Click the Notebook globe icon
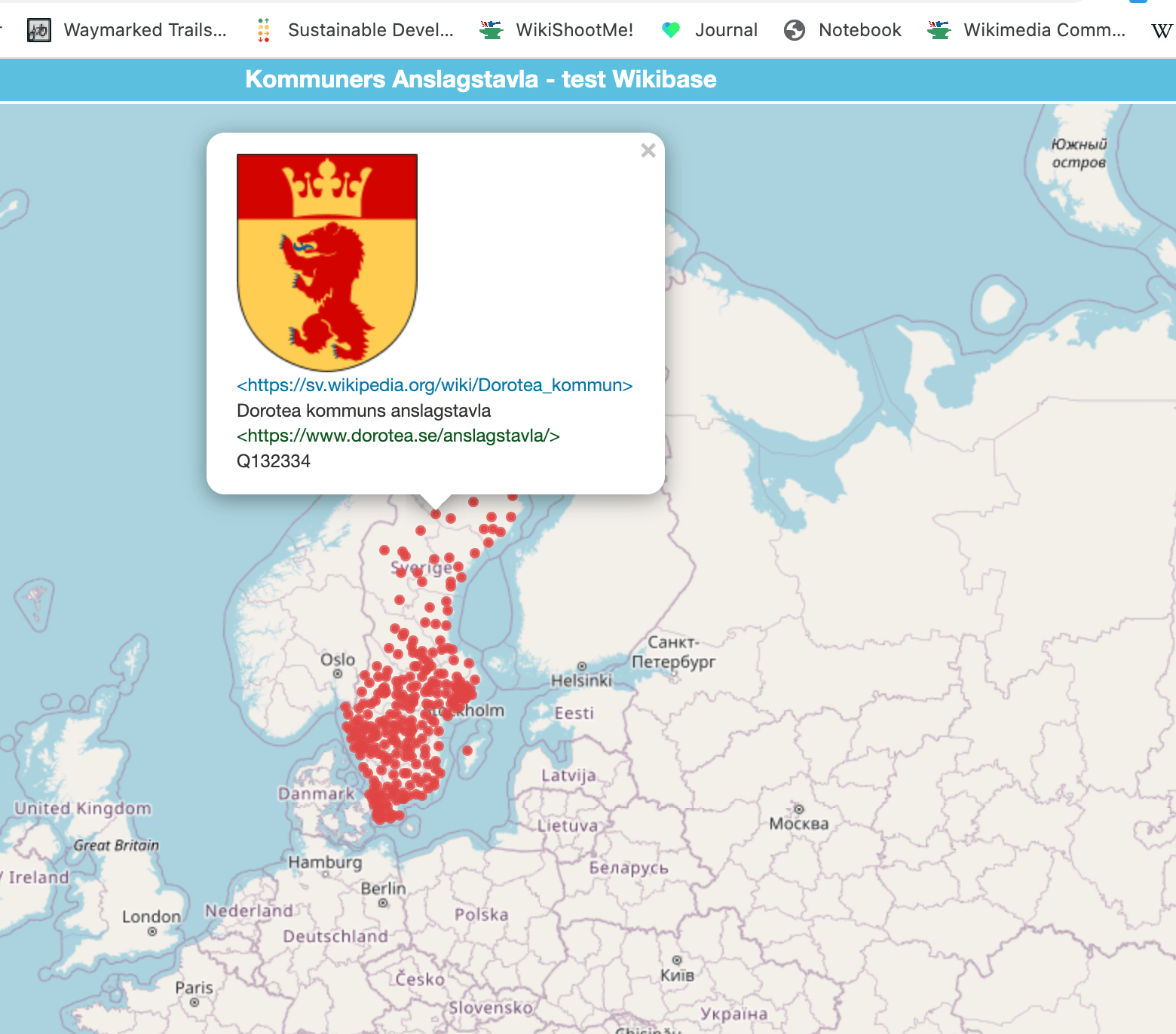The width and height of the screenshot is (1176, 1034). click(x=795, y=30)
